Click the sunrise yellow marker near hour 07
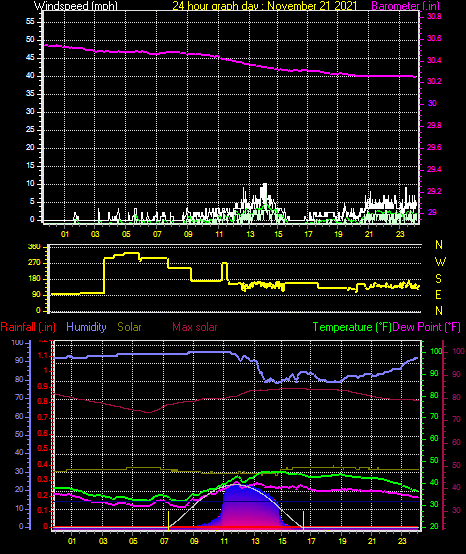This screenshot has height=554, width=466. pos(169,520)
